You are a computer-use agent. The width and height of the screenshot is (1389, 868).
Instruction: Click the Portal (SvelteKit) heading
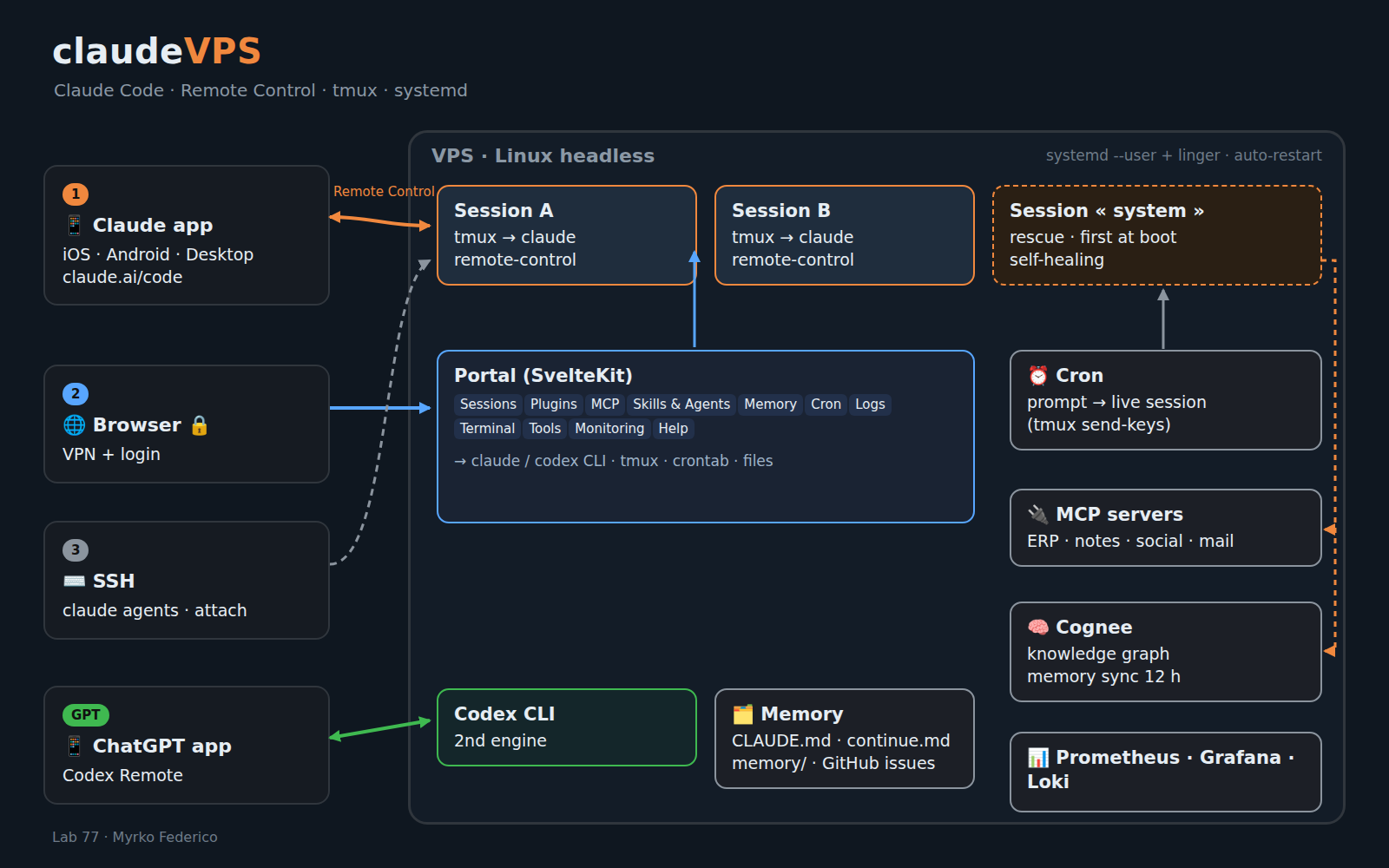click(543, 376)
